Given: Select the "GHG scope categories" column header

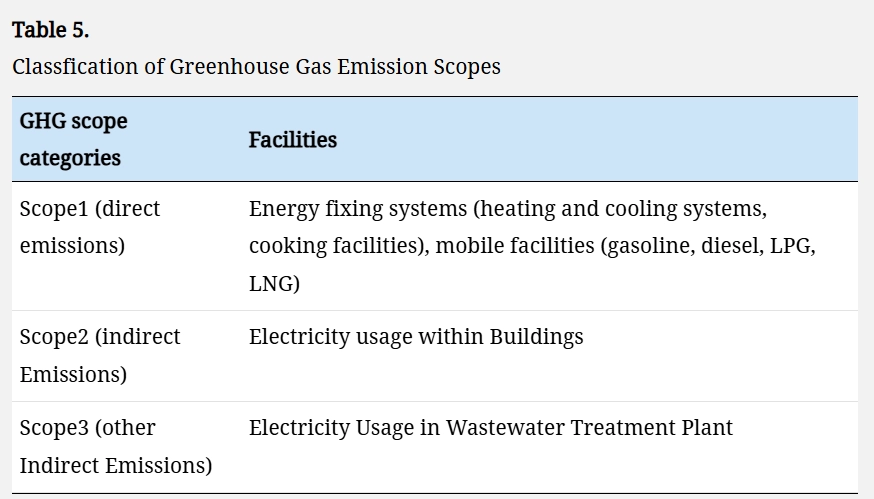Looking at the screenshot, I should click(x=74, y=139).
